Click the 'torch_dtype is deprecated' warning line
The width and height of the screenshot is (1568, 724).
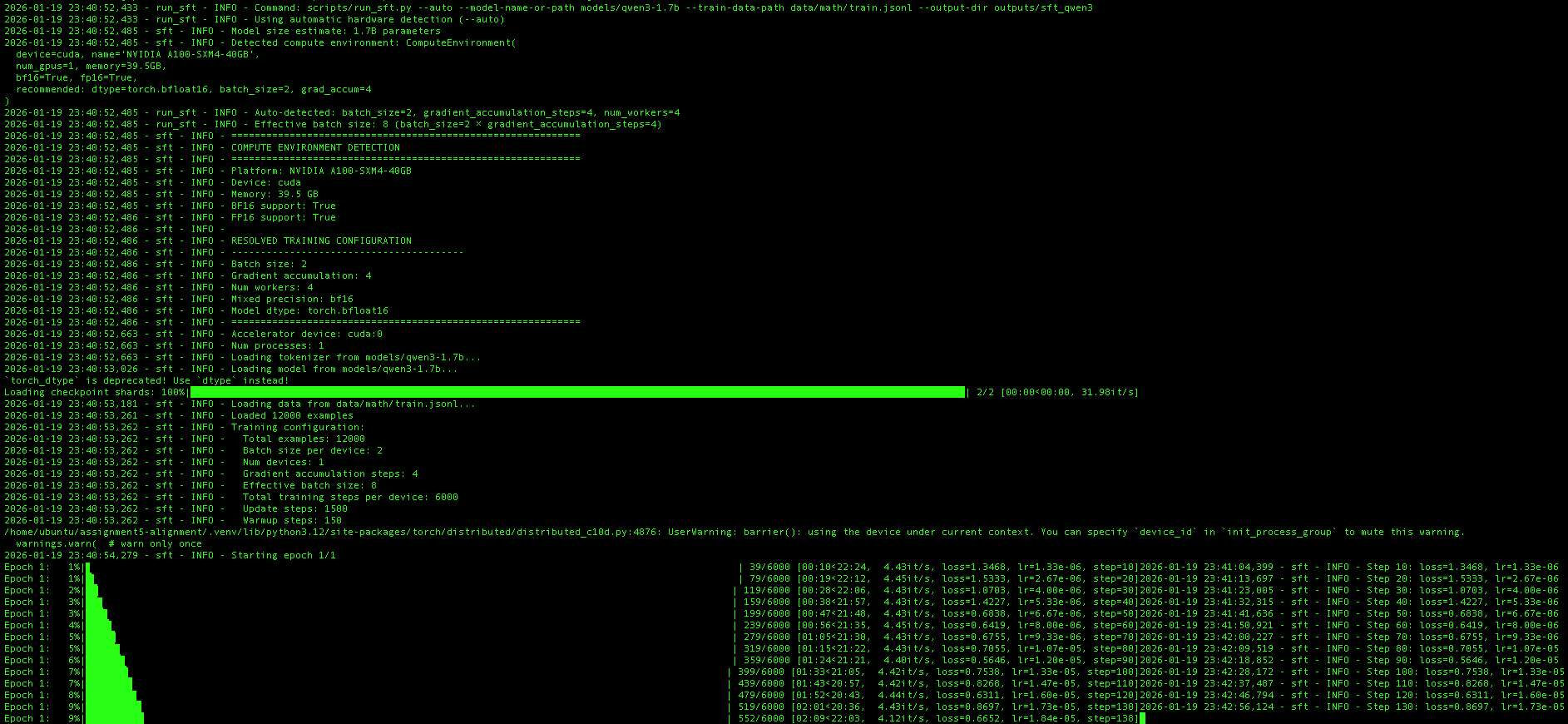(146, 380)
